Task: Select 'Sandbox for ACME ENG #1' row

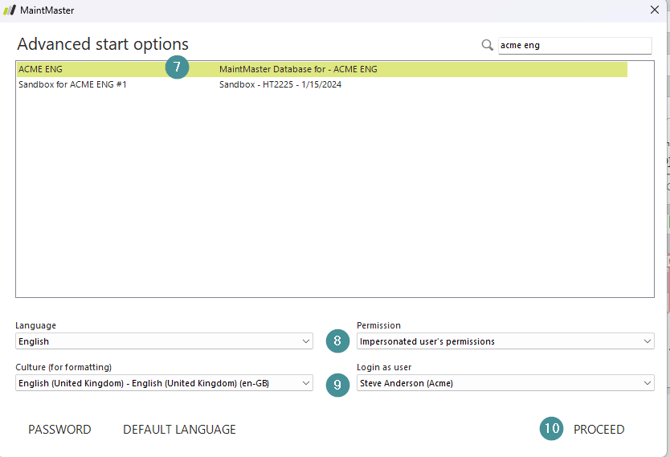Action: (322, 85)
